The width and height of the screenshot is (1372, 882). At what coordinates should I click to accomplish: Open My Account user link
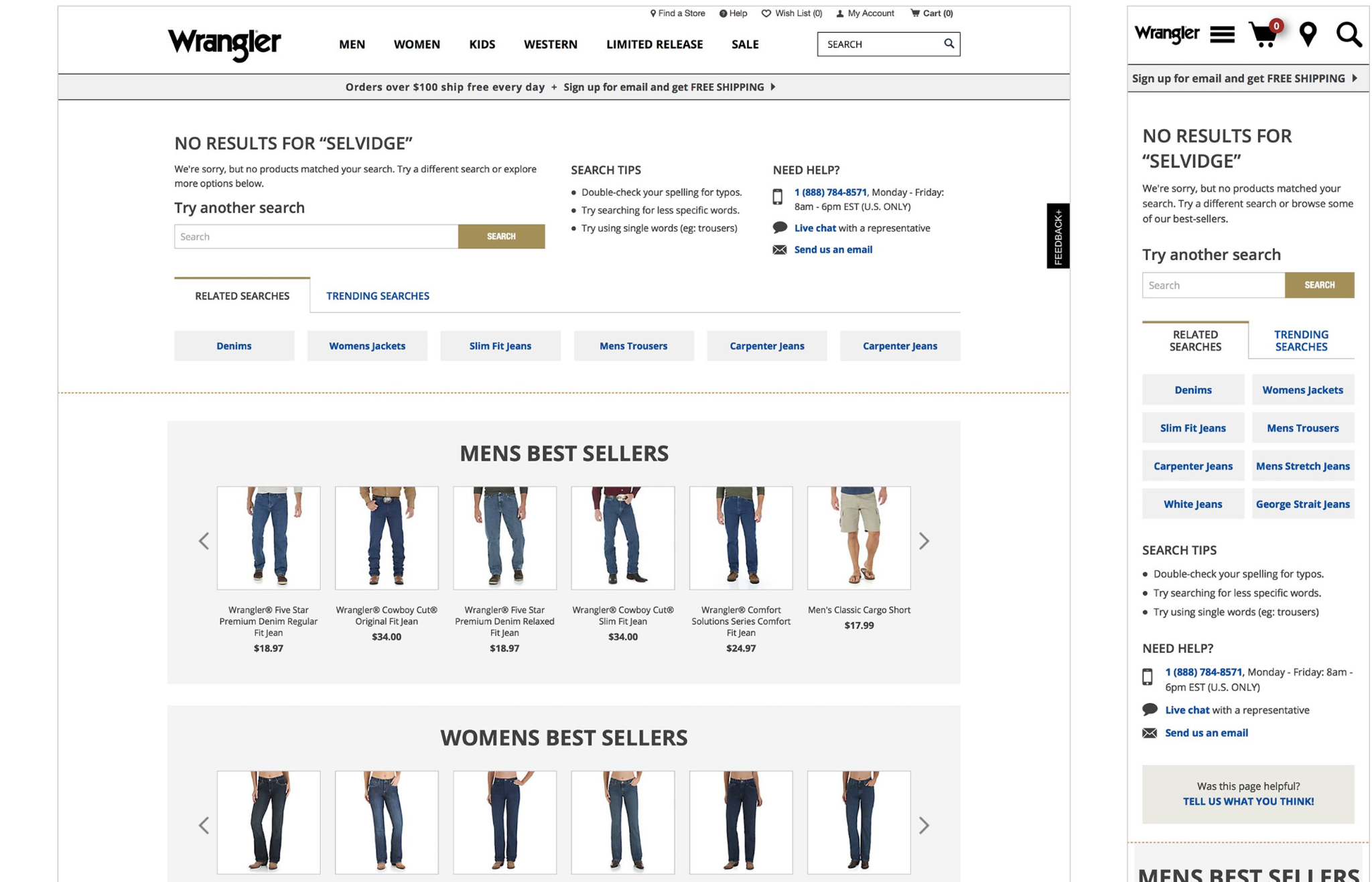coord(865,13)
